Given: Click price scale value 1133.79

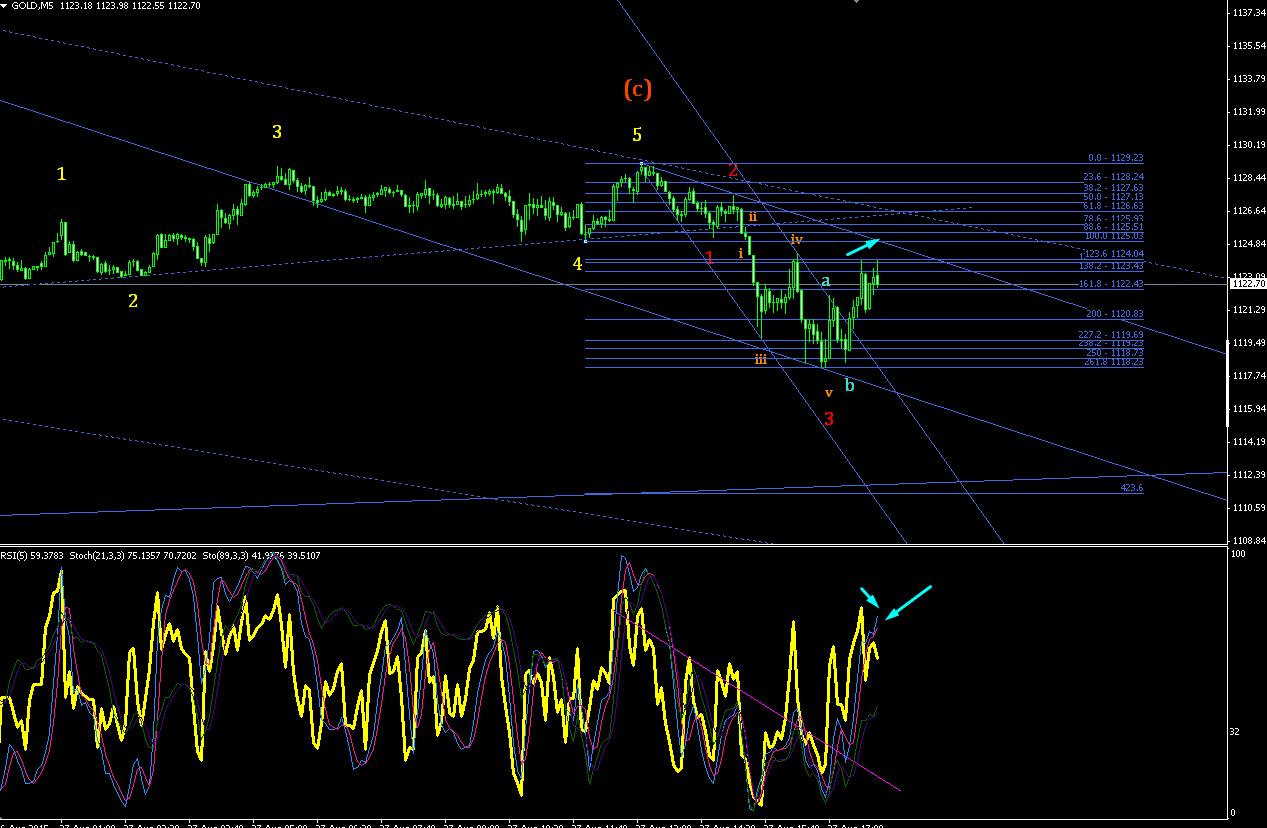Looking at the screenshot, I should (1250, 79).
